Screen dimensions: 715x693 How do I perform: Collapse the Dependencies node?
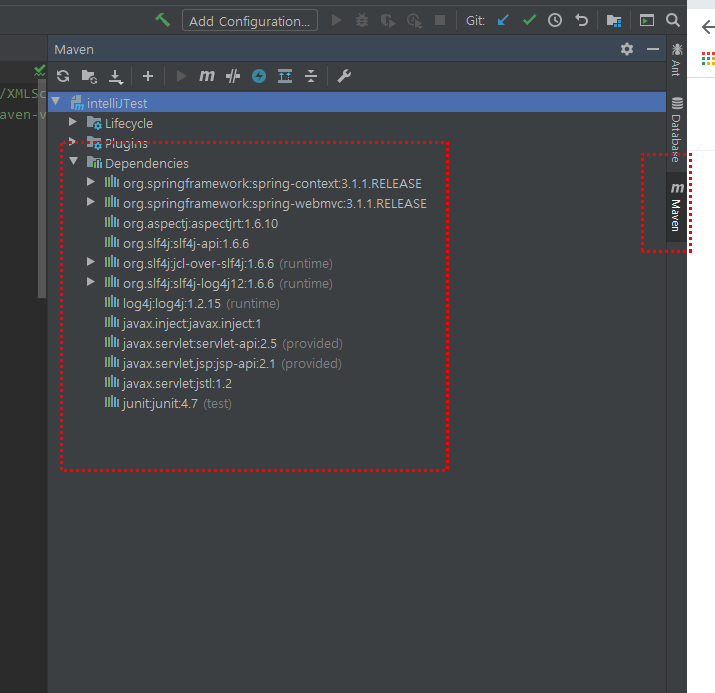click(x=73, y=160)
